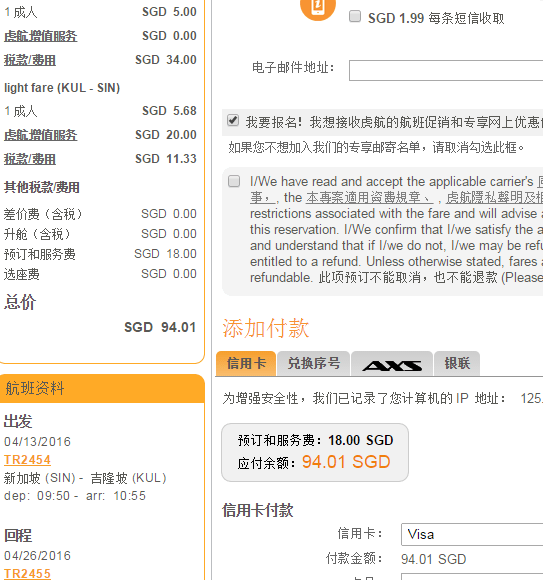Click the 航班资料 flight info panel header
543x580 pixels.
(102, 388)
